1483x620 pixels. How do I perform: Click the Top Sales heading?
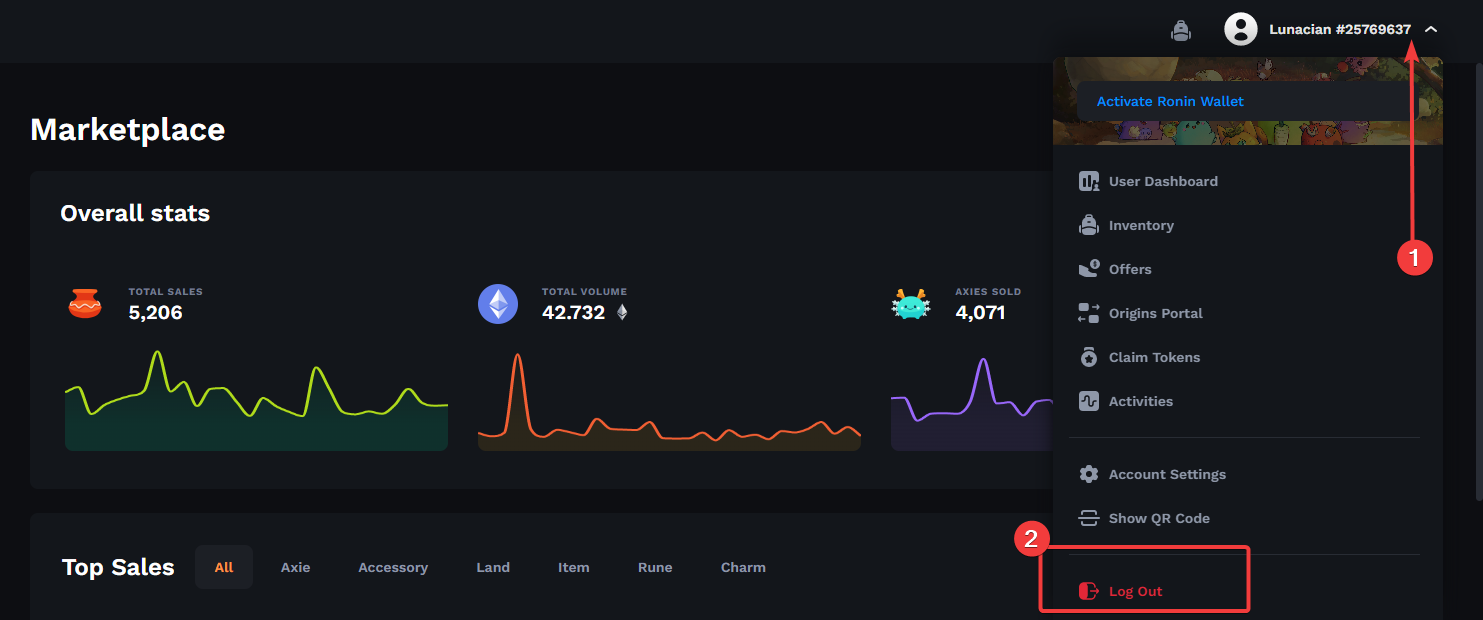[x=118, y=567]
